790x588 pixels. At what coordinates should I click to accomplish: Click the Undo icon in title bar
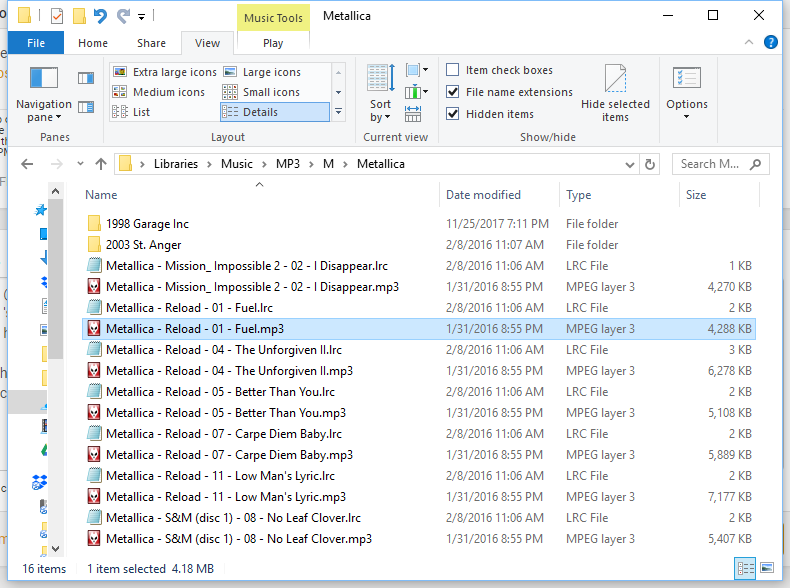100,16
